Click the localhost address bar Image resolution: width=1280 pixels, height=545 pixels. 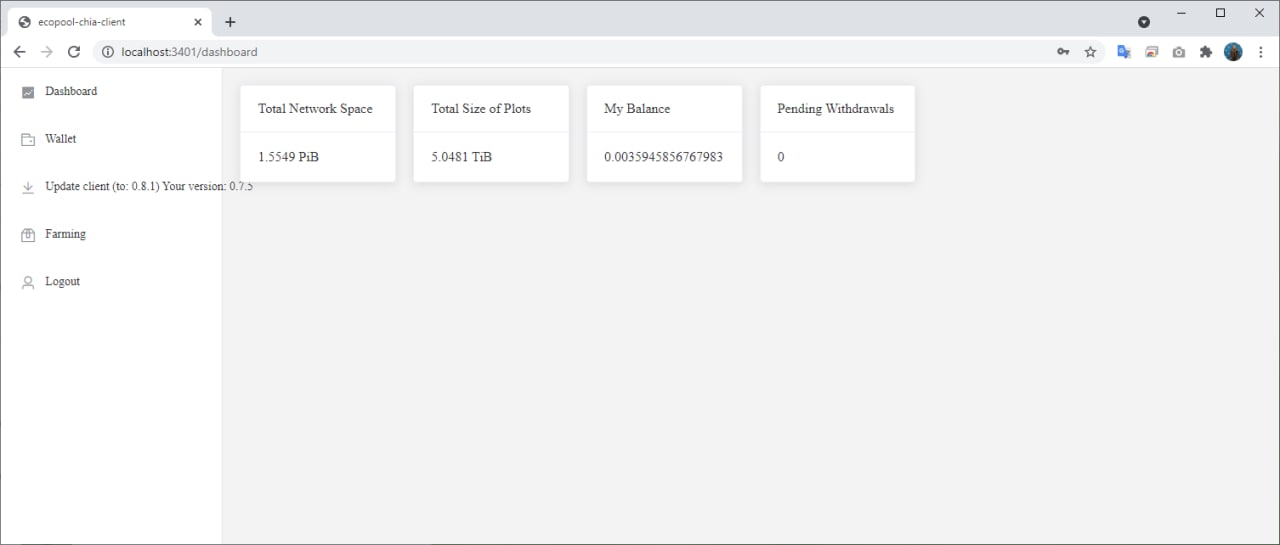pyautogui.click(x=500, y=52)
